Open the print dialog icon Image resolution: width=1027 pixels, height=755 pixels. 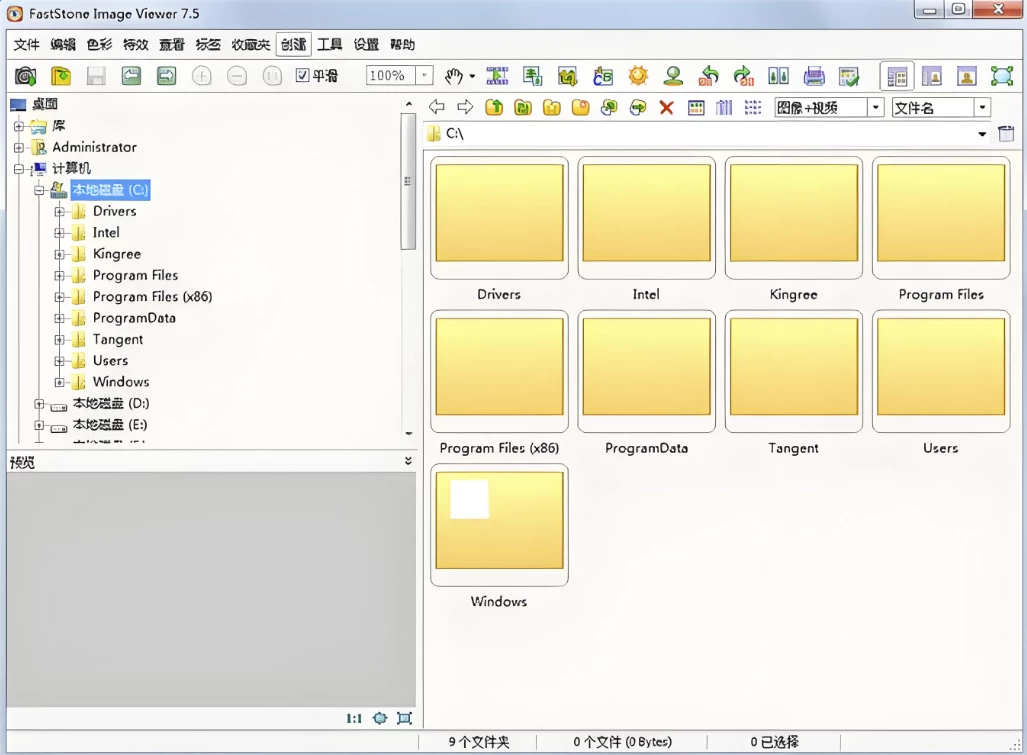pos(813,75)
